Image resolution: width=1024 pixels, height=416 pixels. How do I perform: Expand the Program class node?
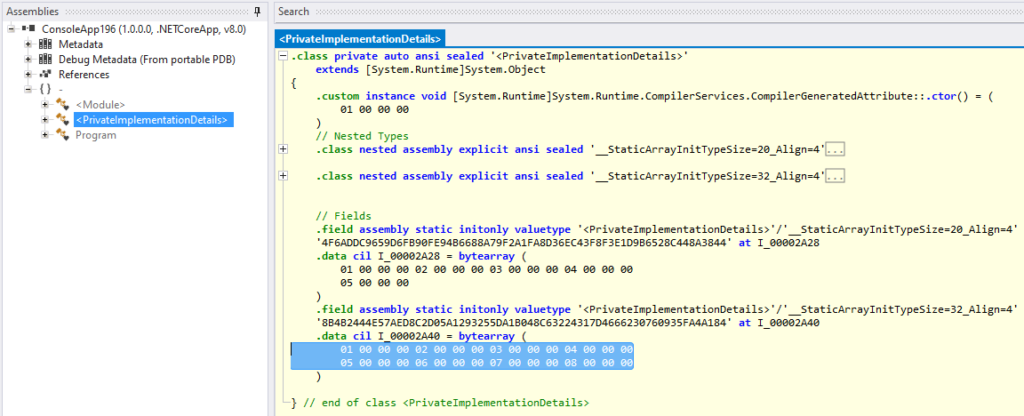click(46, 135)
